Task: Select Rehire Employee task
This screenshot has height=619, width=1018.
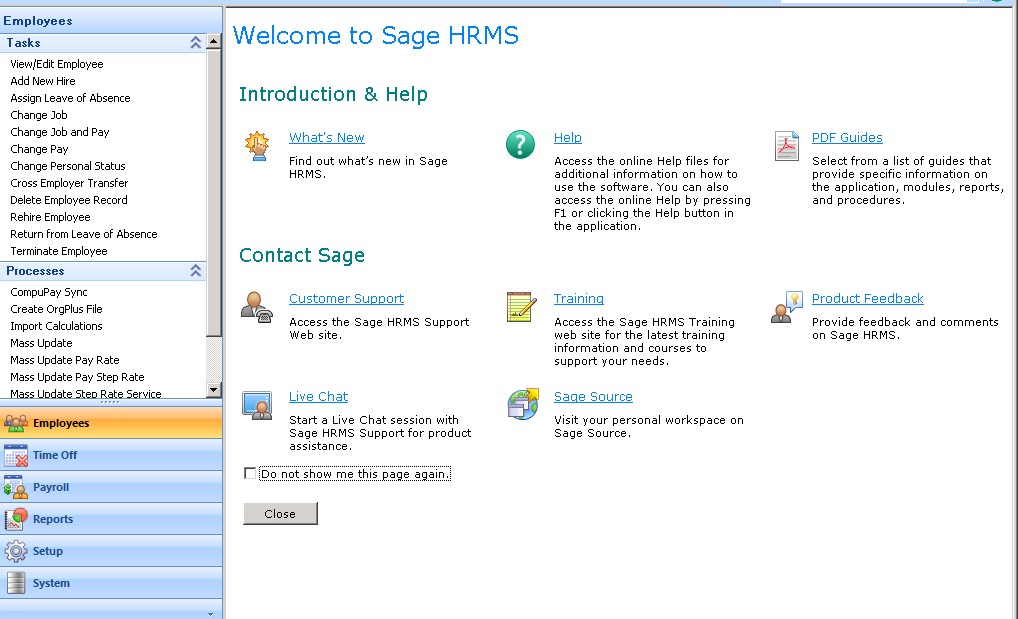Action: pos(50,217)
